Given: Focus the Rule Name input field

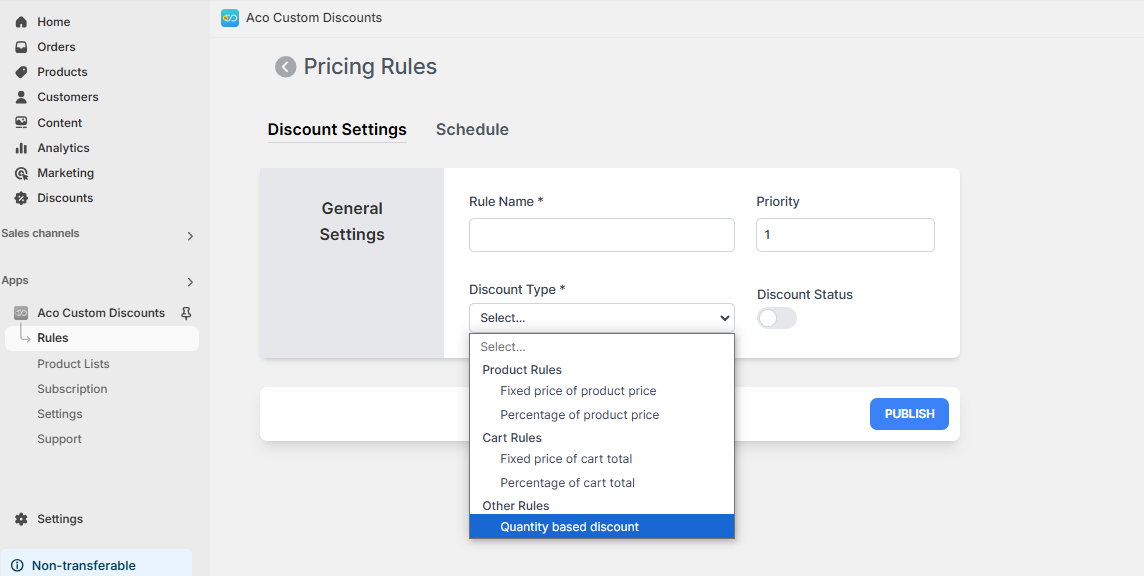Looking at the screenshot, I should [x=602, y=235].
